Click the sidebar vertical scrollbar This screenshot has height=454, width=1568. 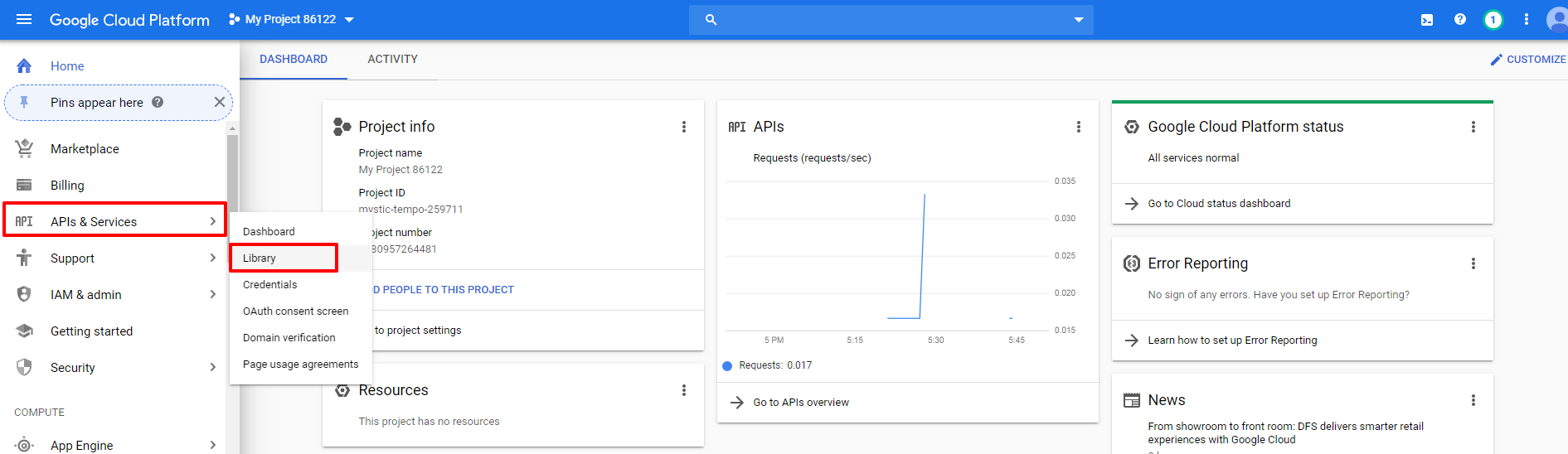click(232, 174)
